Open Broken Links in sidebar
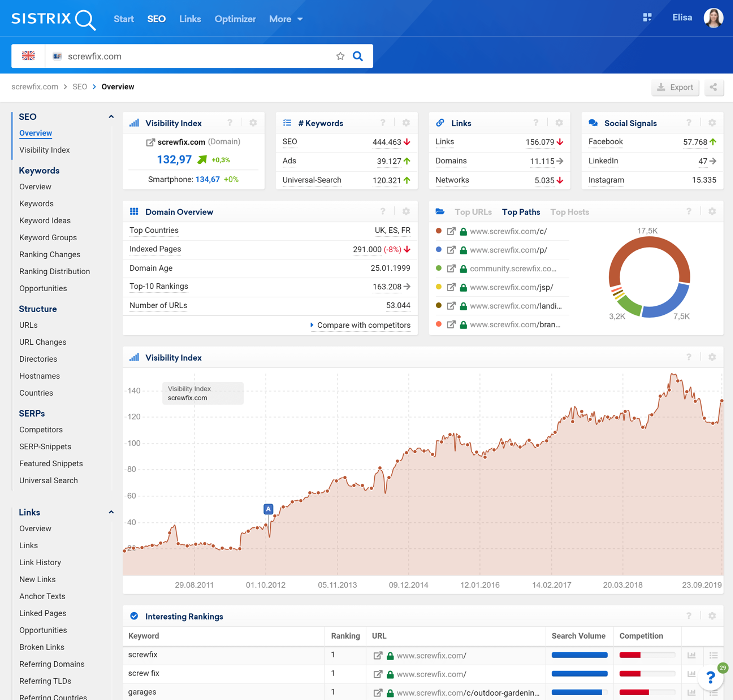This screenshot has height=700, width=733. tap(42, 647)
